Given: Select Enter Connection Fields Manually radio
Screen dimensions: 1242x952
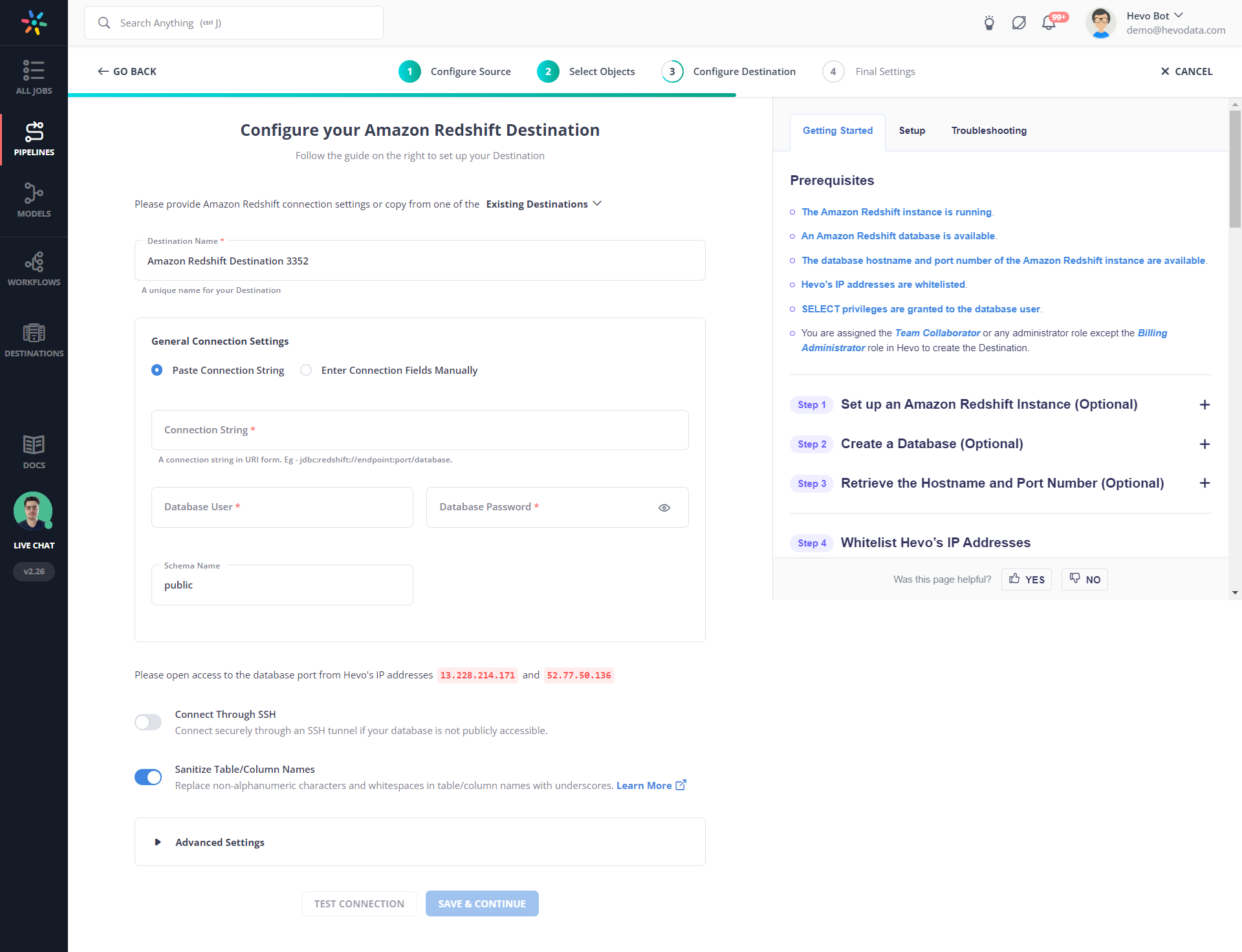Looking at the screenshot, I should click(306, 370).
